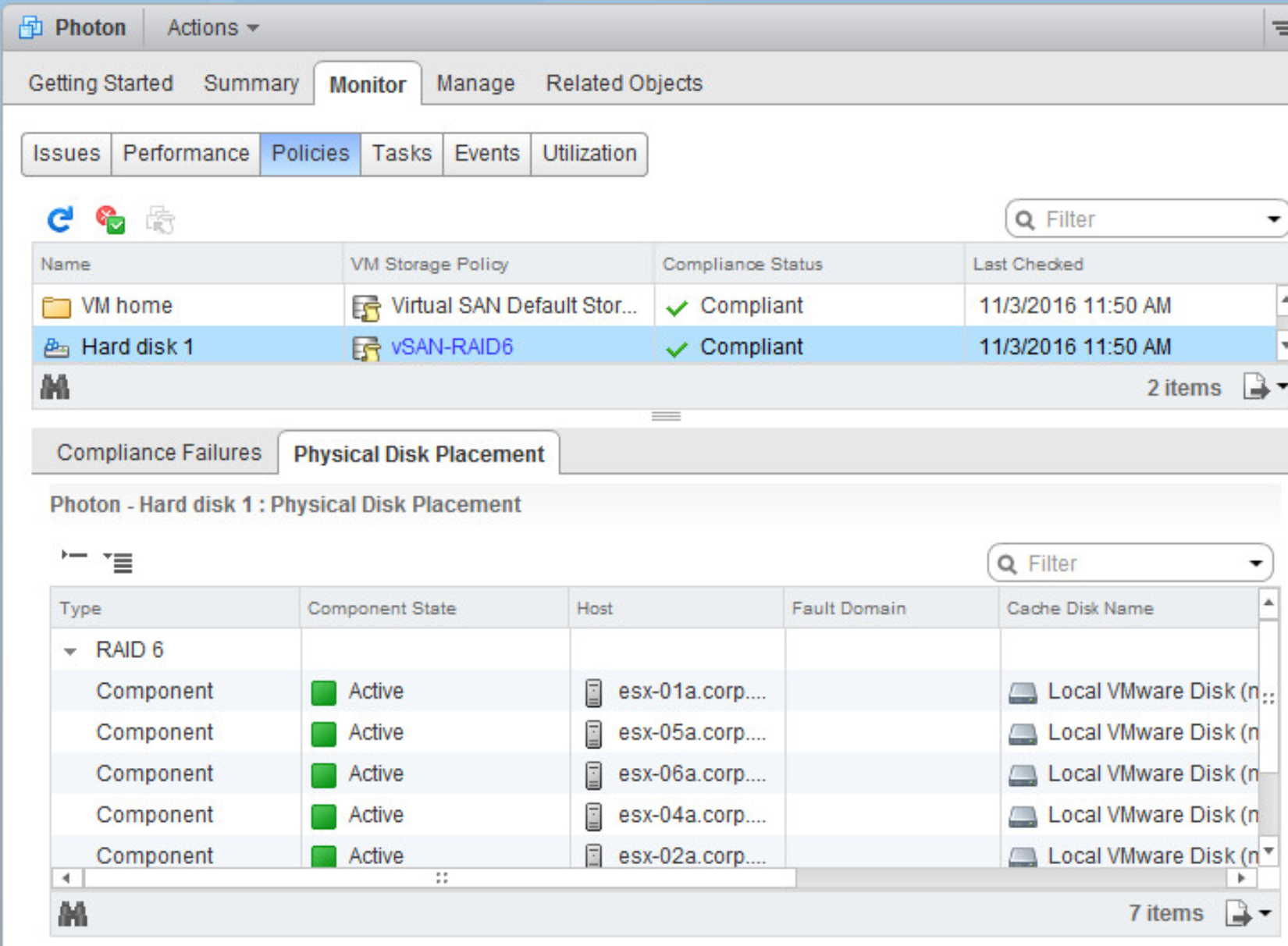The width and height of the screenshot is (1288, 946).
Task: Click the check compliance icon
Action: tap(110, 220)
